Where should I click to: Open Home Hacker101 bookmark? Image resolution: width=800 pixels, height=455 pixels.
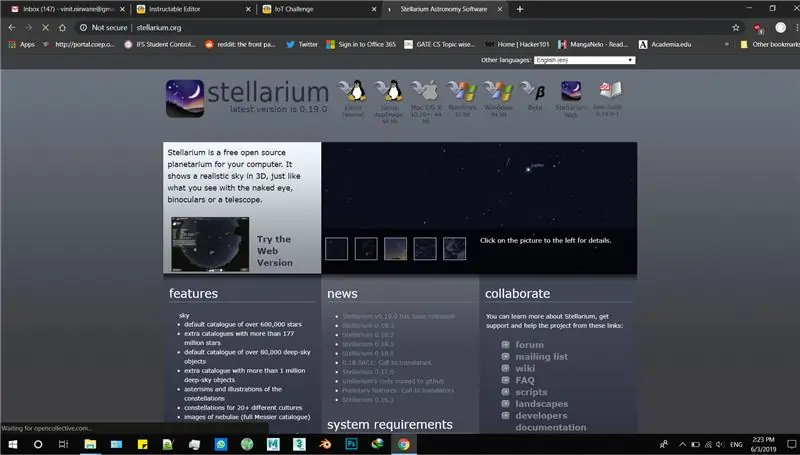click(517, 44)
